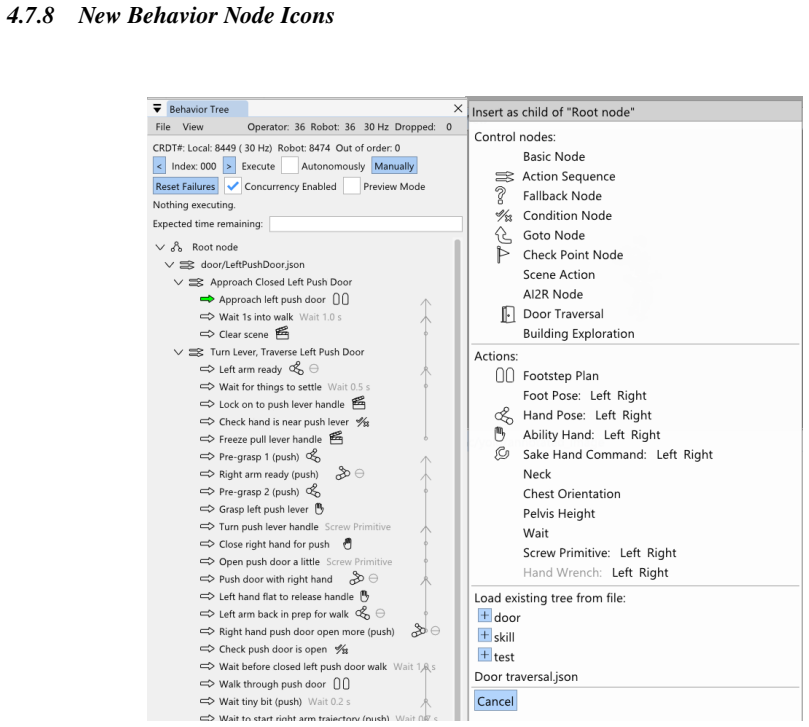809x727 pixels.
Task: Select the Fallback Node question mark icon
Action: [x=500, y=196]
